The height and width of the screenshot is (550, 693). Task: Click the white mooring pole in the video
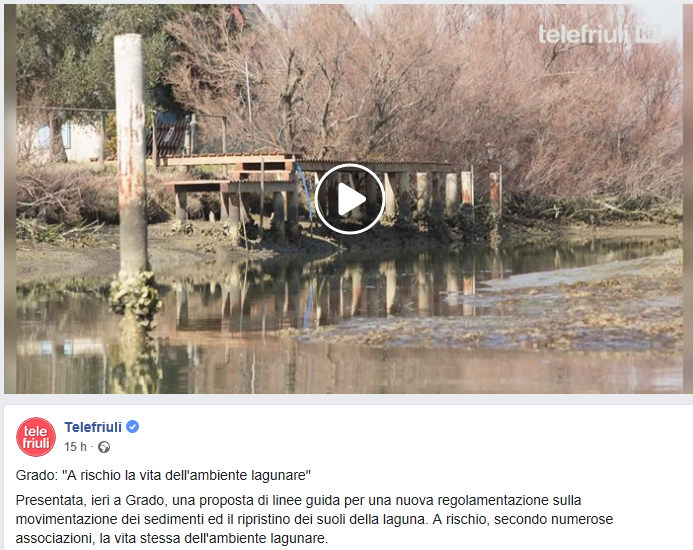coord(131,155)
